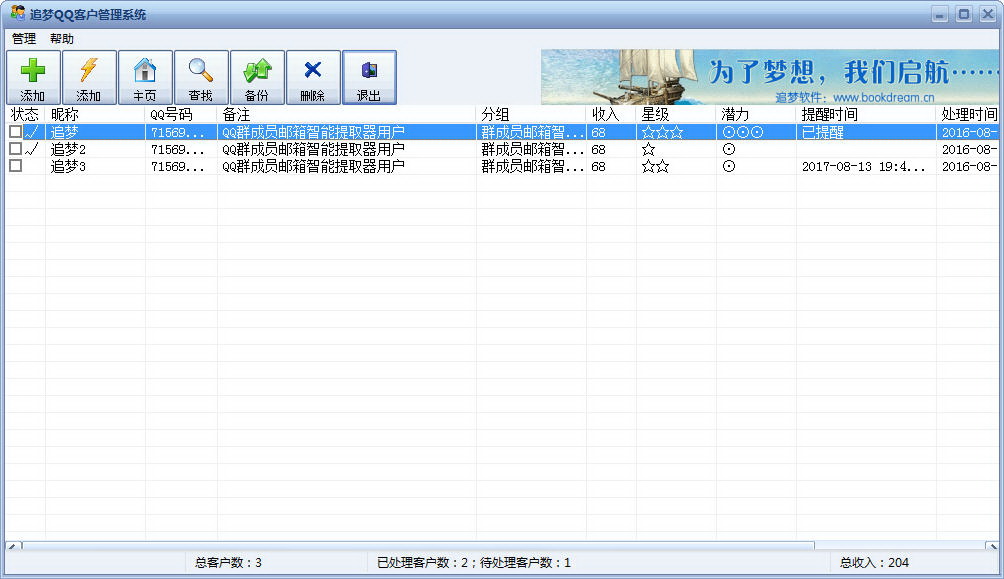Click the 退出 exit toolbar button
This screenshot has height=579, width=1004.
[x=369, y=77]
